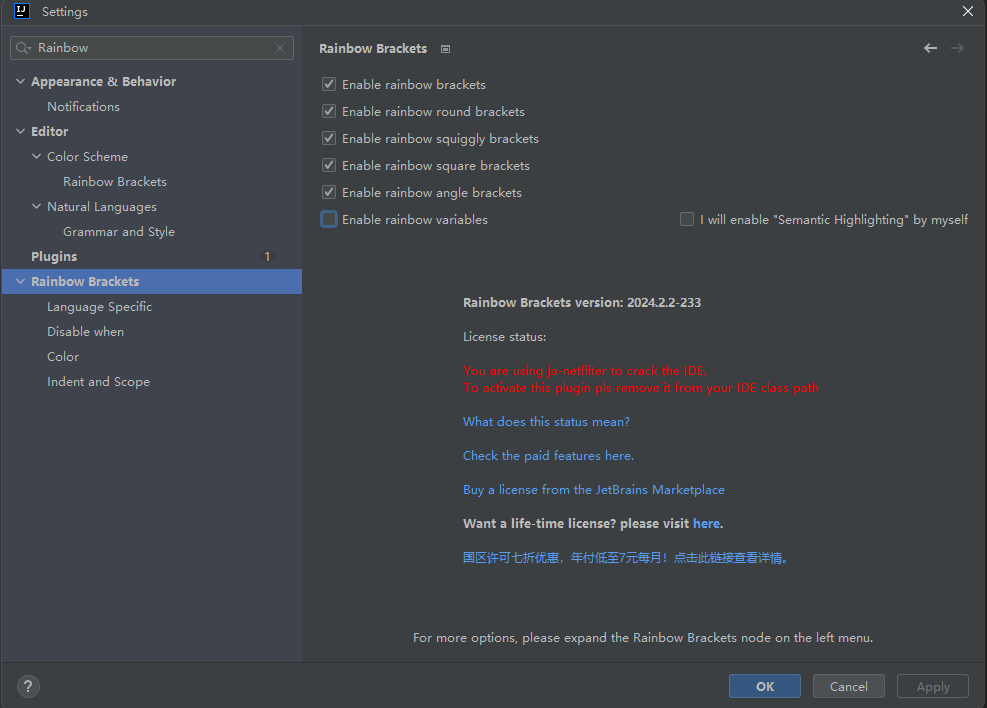
Task: Open the 'What does this status mean?' link
Action: (546, 422)
